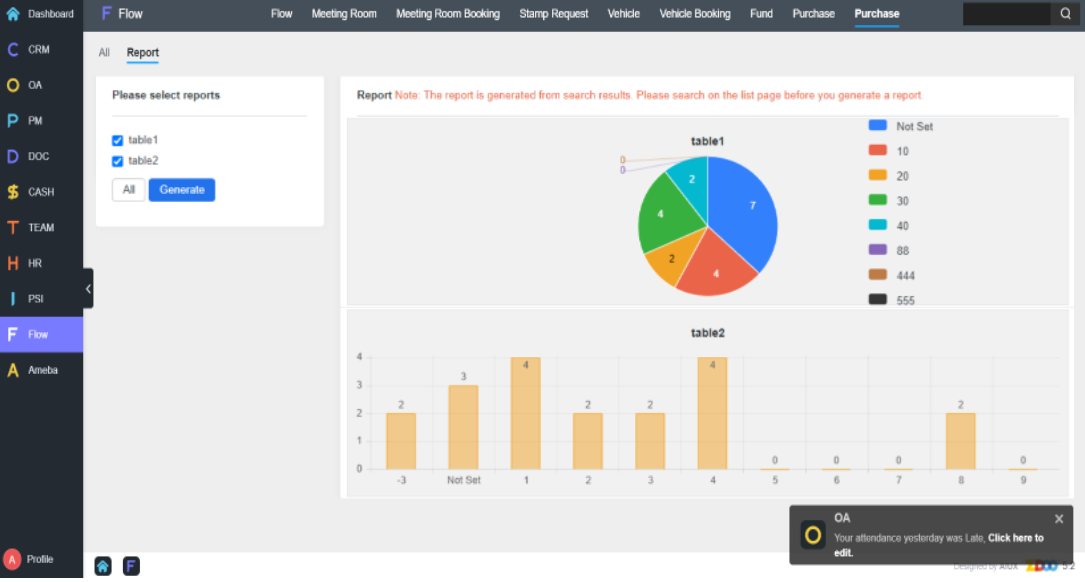Uncheck the table1 report checkbox

(x=117, y=141)
